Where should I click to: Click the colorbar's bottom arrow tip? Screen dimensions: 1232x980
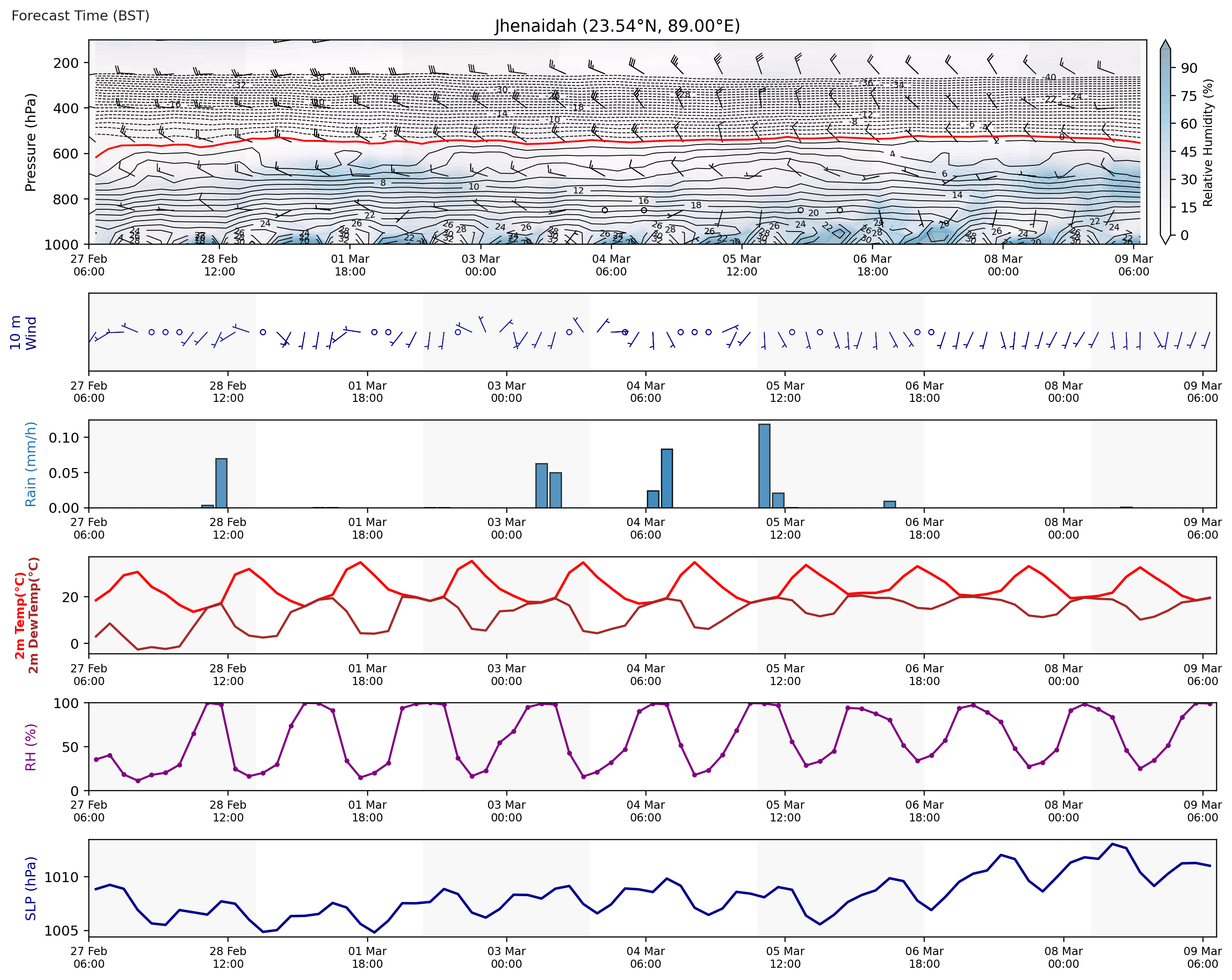click(1166, 243)
